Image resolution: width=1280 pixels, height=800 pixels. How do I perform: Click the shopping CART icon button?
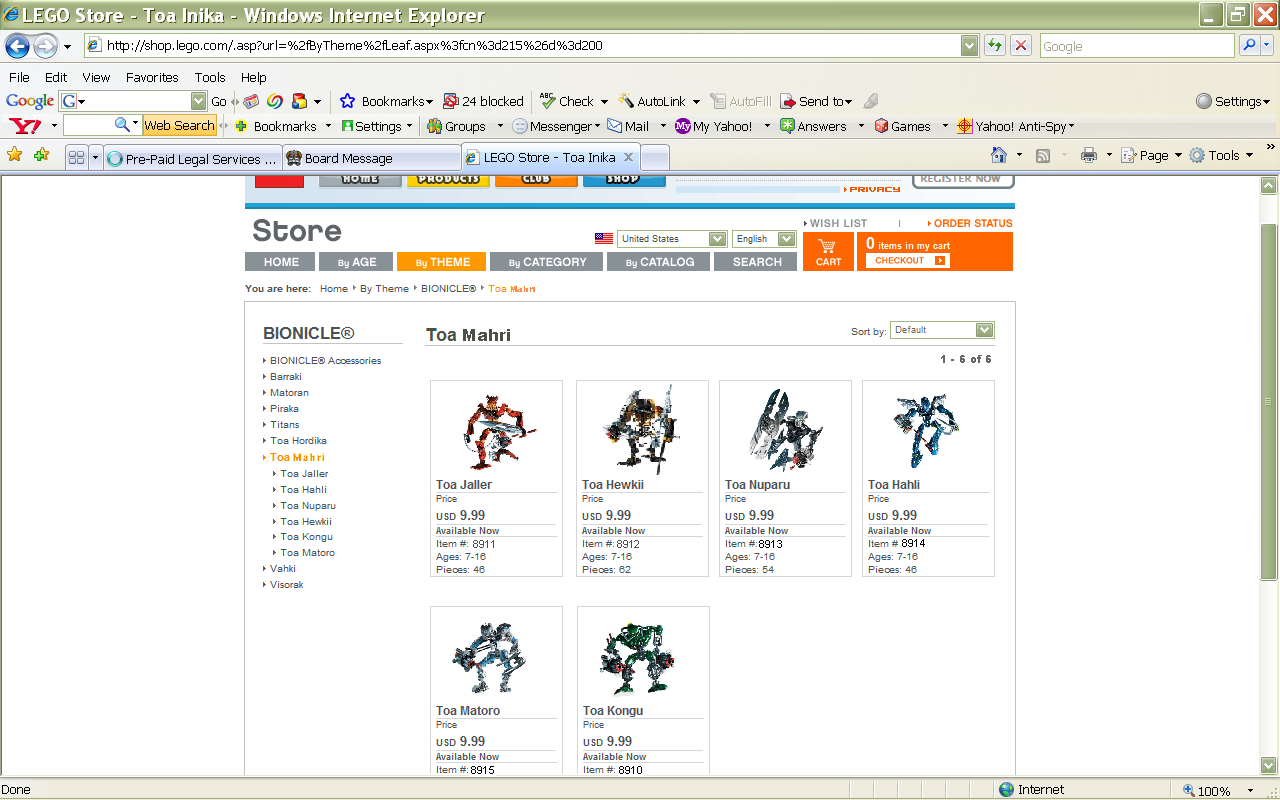[828, 251]
